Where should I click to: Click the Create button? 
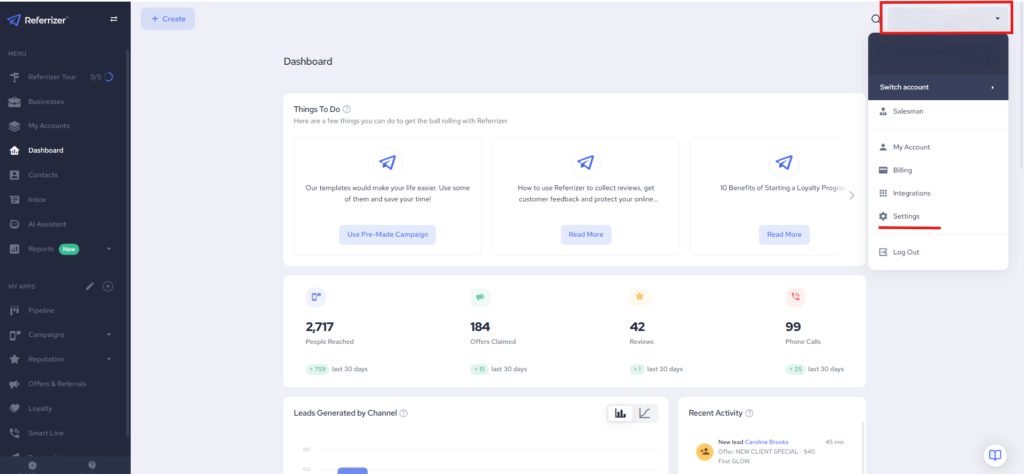click(x=168, y=19)
